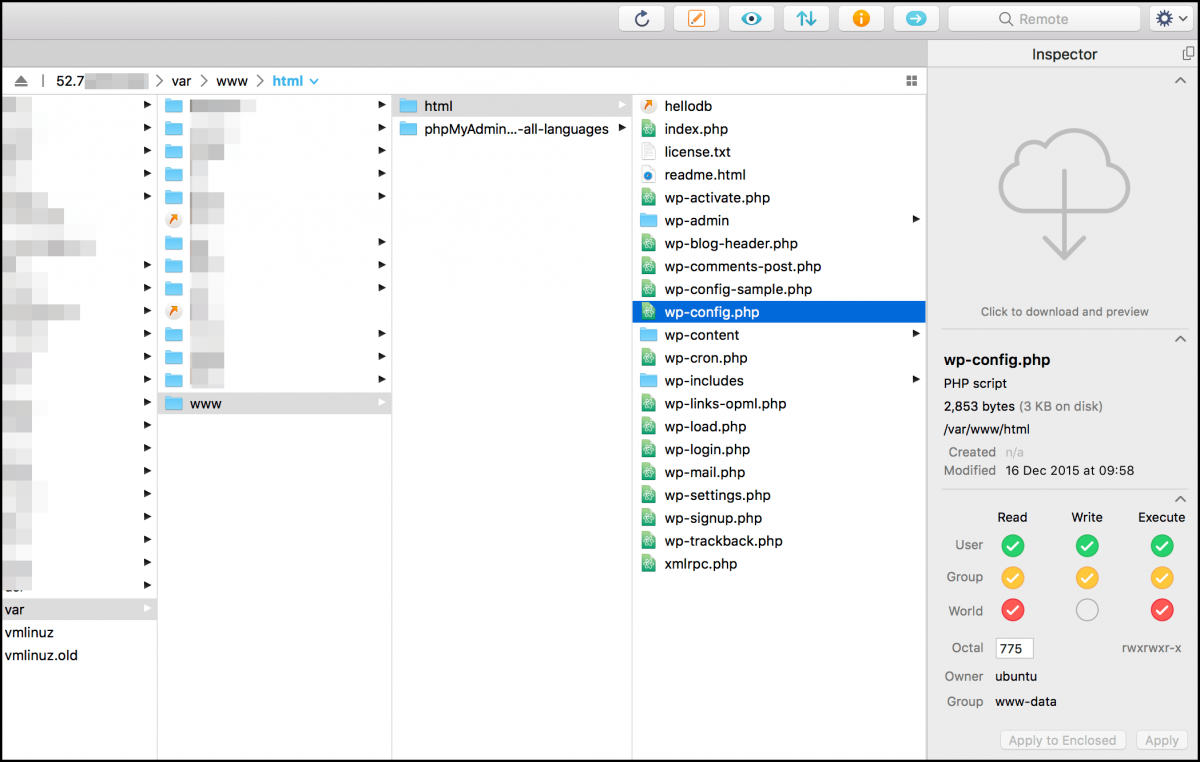
Task: Click the Quick Look eye icon
Action: click(751, 18)
